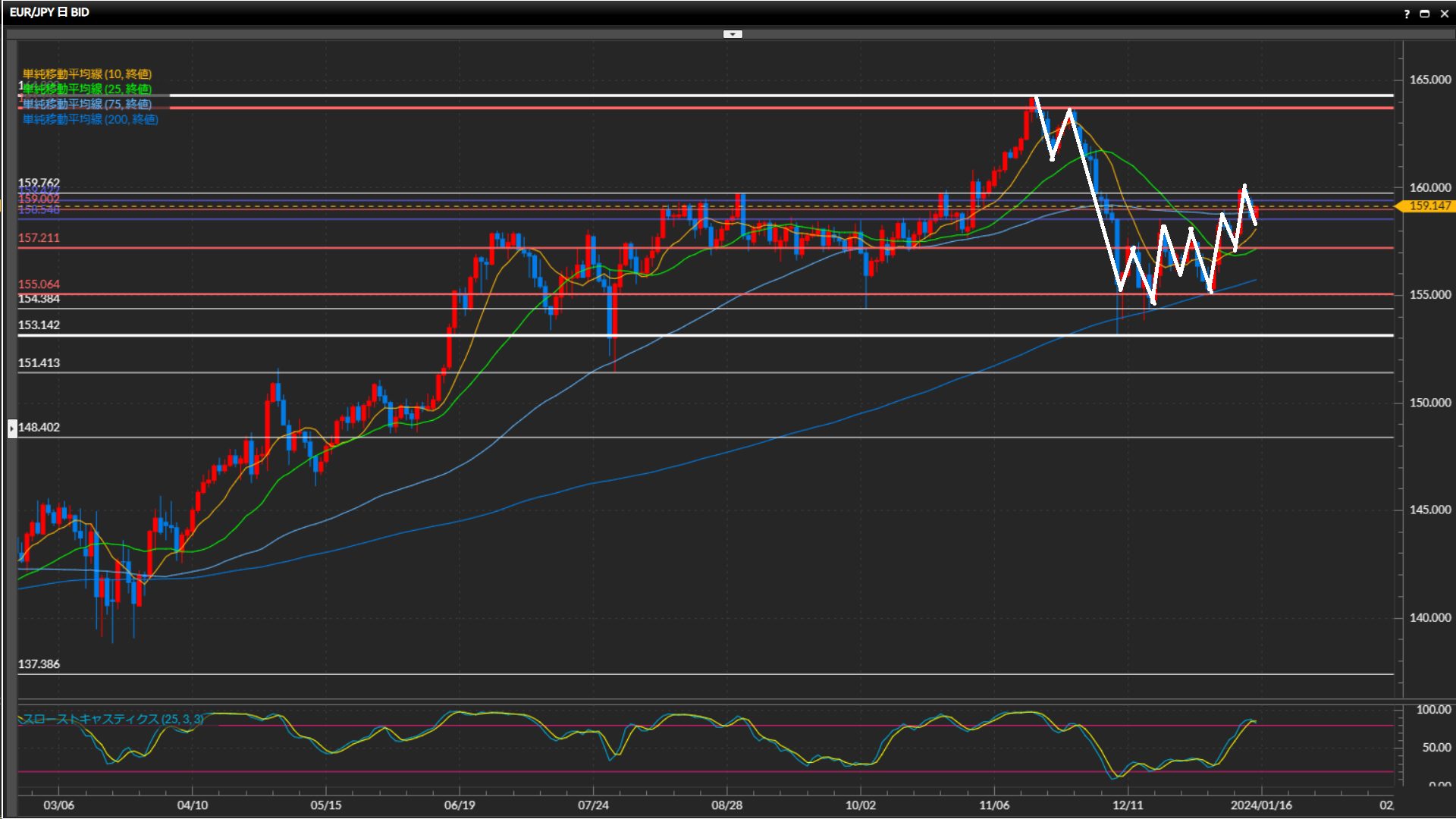Select the 10-period moving average legend label
Image resolution: width=1456 pixels, height=819 pixels.
pyautogui.click(x=86, y=74)
